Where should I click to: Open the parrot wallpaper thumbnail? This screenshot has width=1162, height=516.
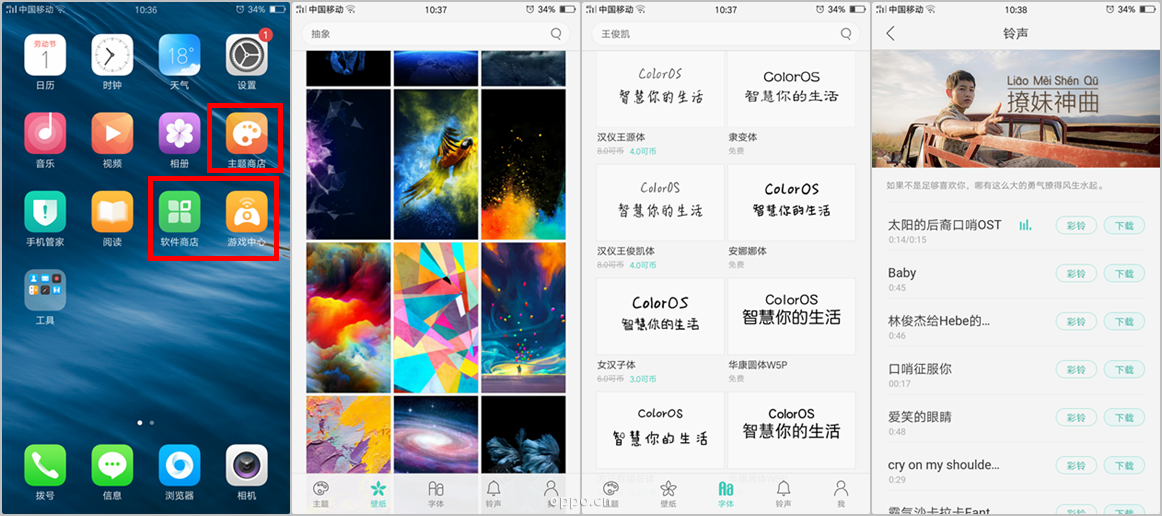click(x=436, y=164)
